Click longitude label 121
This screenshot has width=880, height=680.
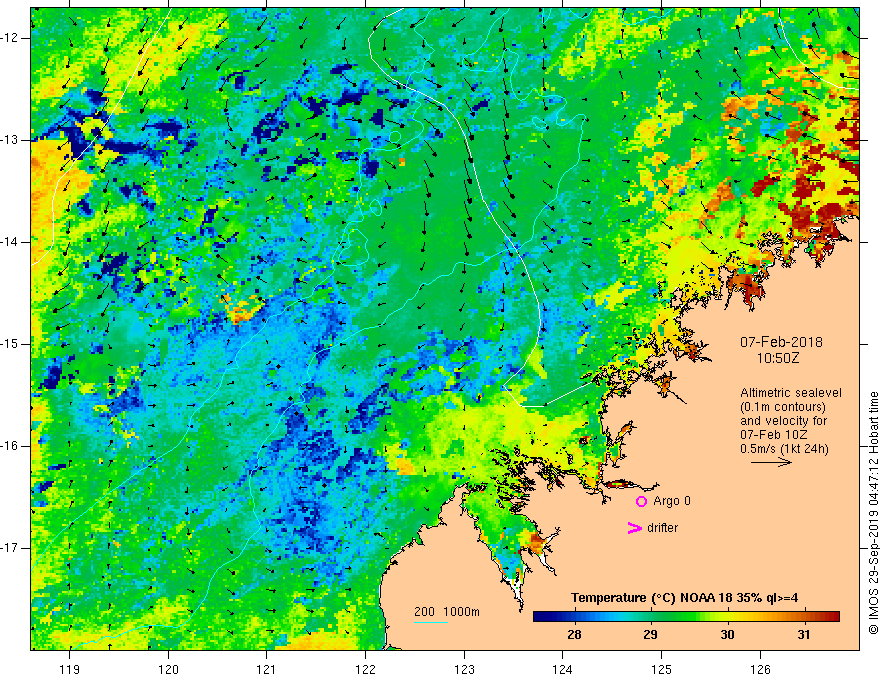(x=267, y=669)
